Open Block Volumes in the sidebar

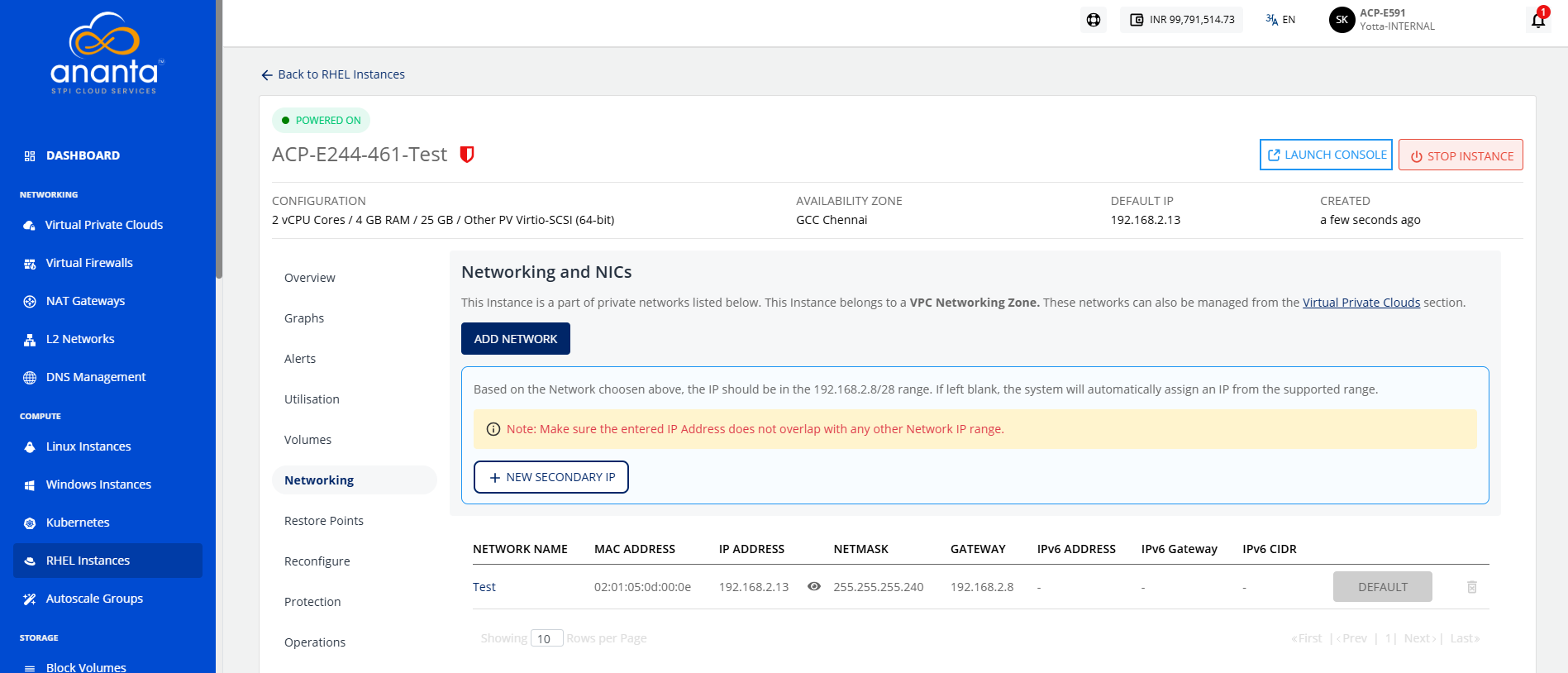pos(86,666)
